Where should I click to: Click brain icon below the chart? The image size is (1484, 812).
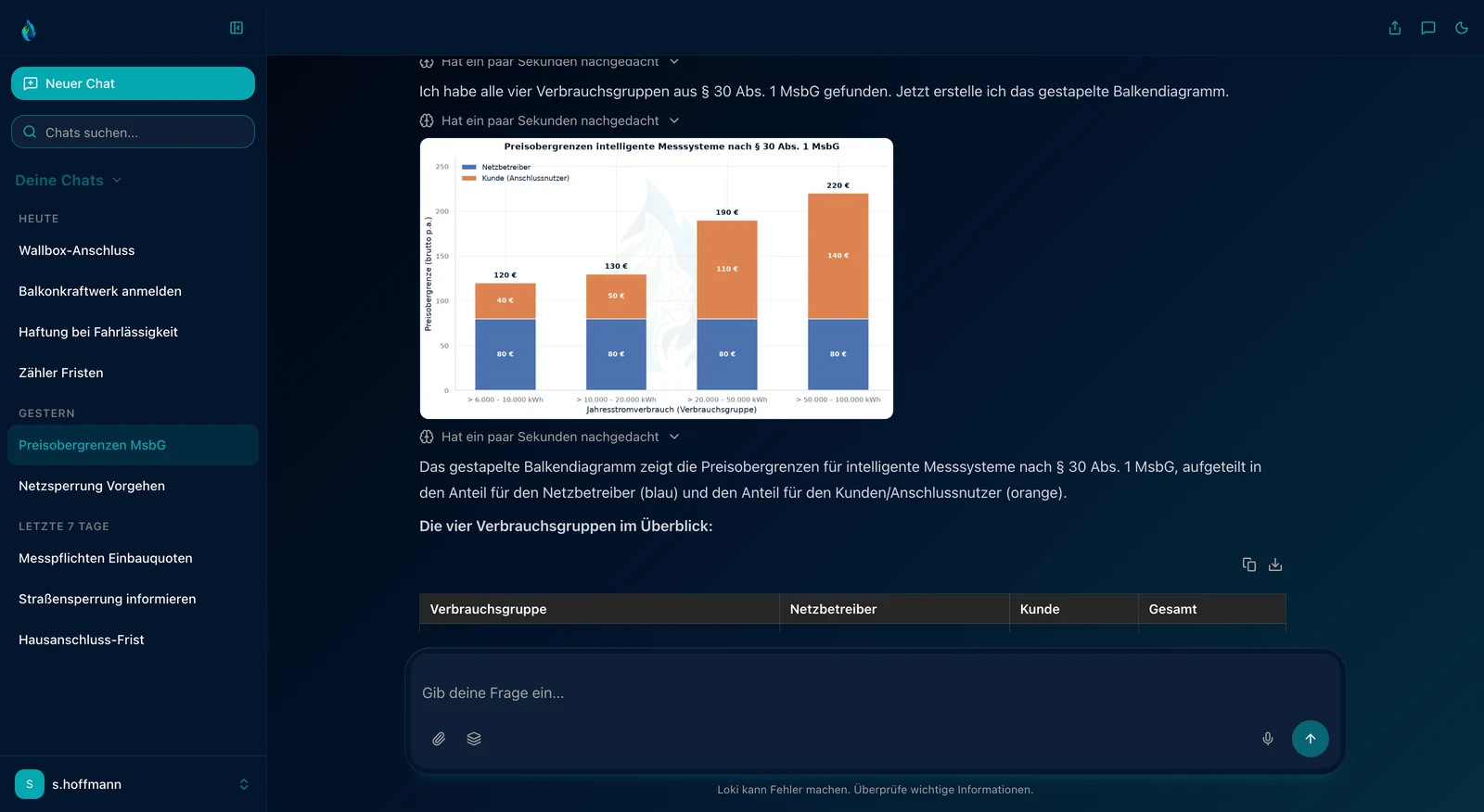[x=427, y=437]
